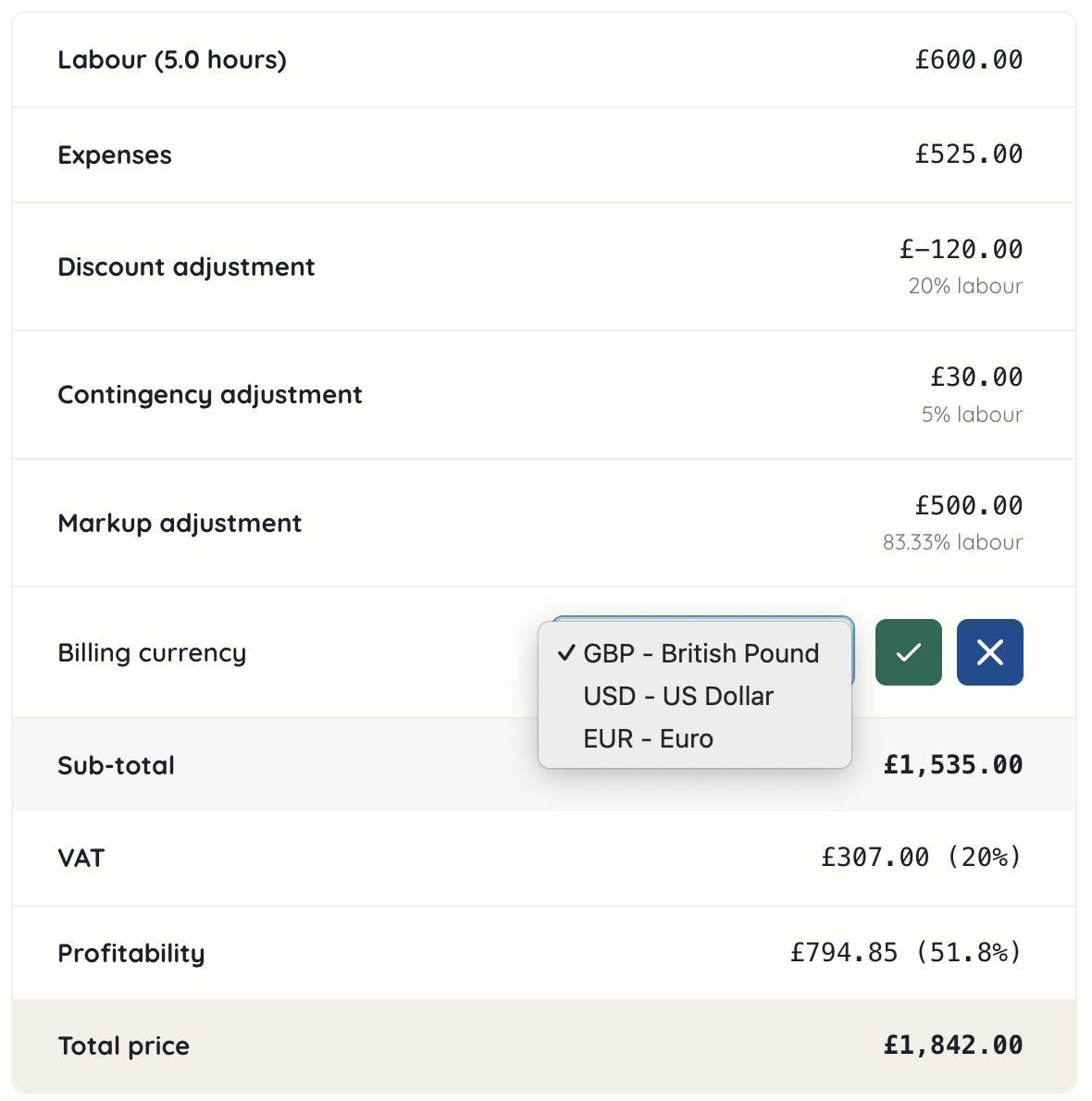The width and height of the screenshot is (1092, 1101).
Task: Click the 20% labour discount note
Action: (964, 286)
